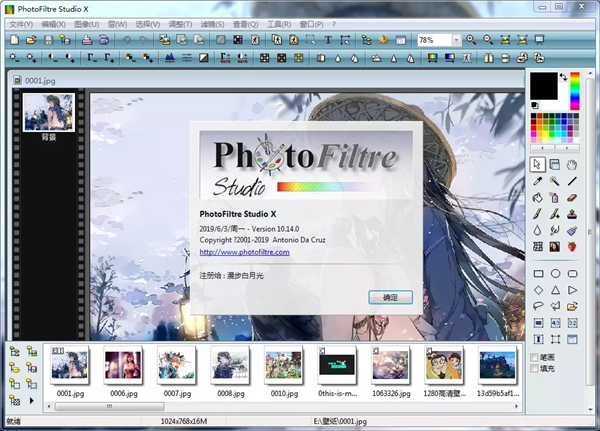The height and width of the screenshot is (431, 600).
Task: Select the eyedropper tool in the tool palette
Action: pyautogui.click(x=537, y=181)
